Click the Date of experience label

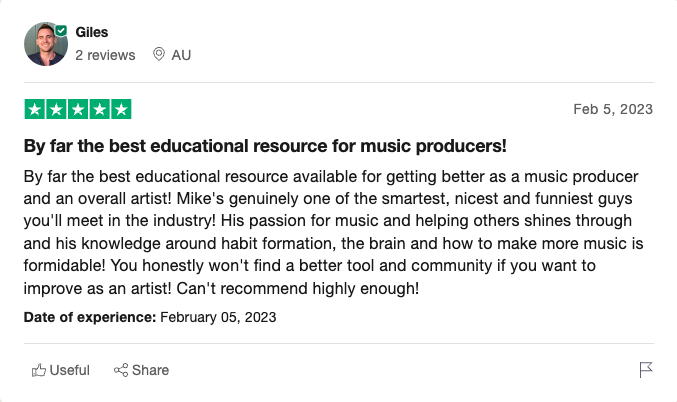click(x=90, y=317)
